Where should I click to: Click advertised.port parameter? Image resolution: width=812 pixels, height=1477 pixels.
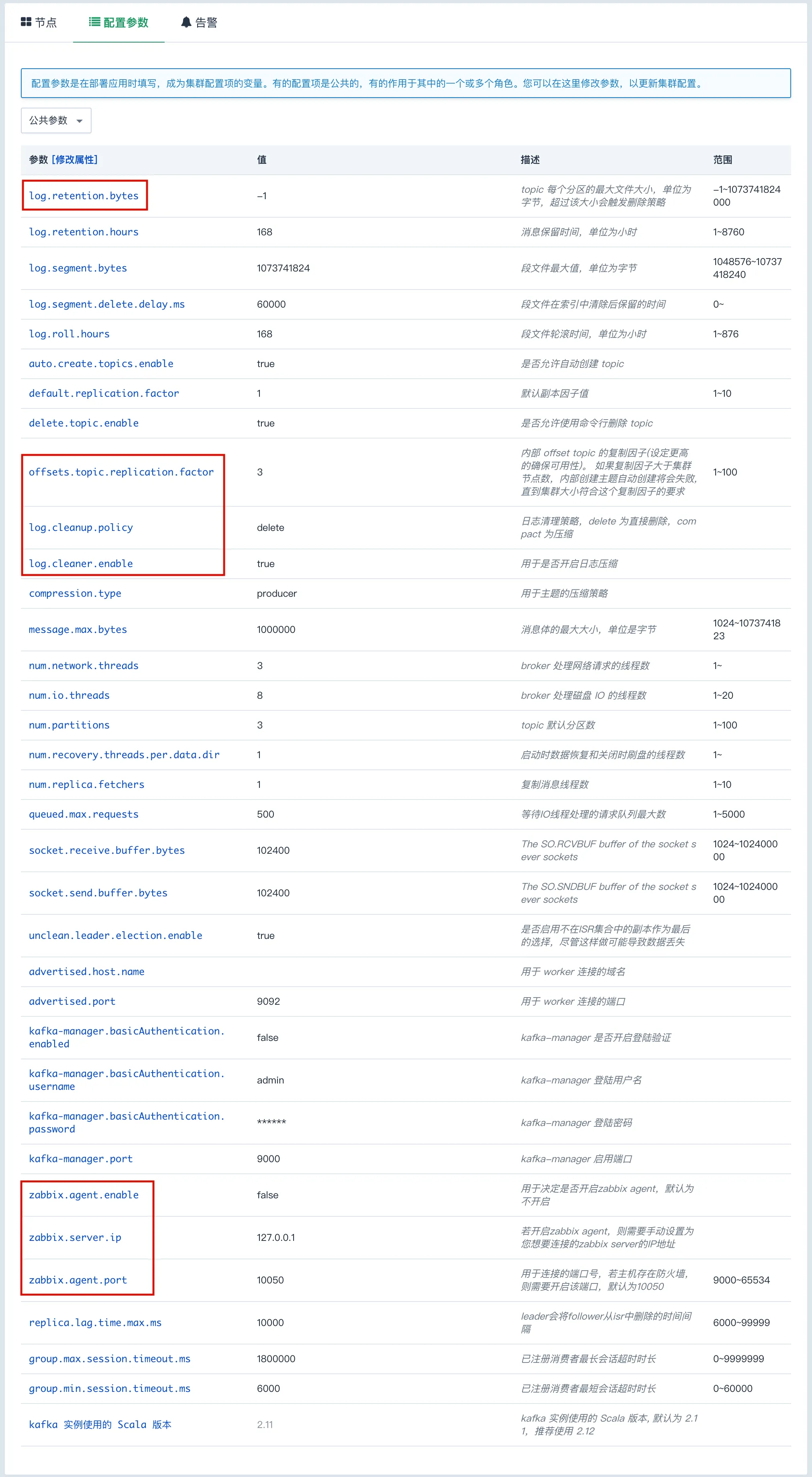[72, 1002]
